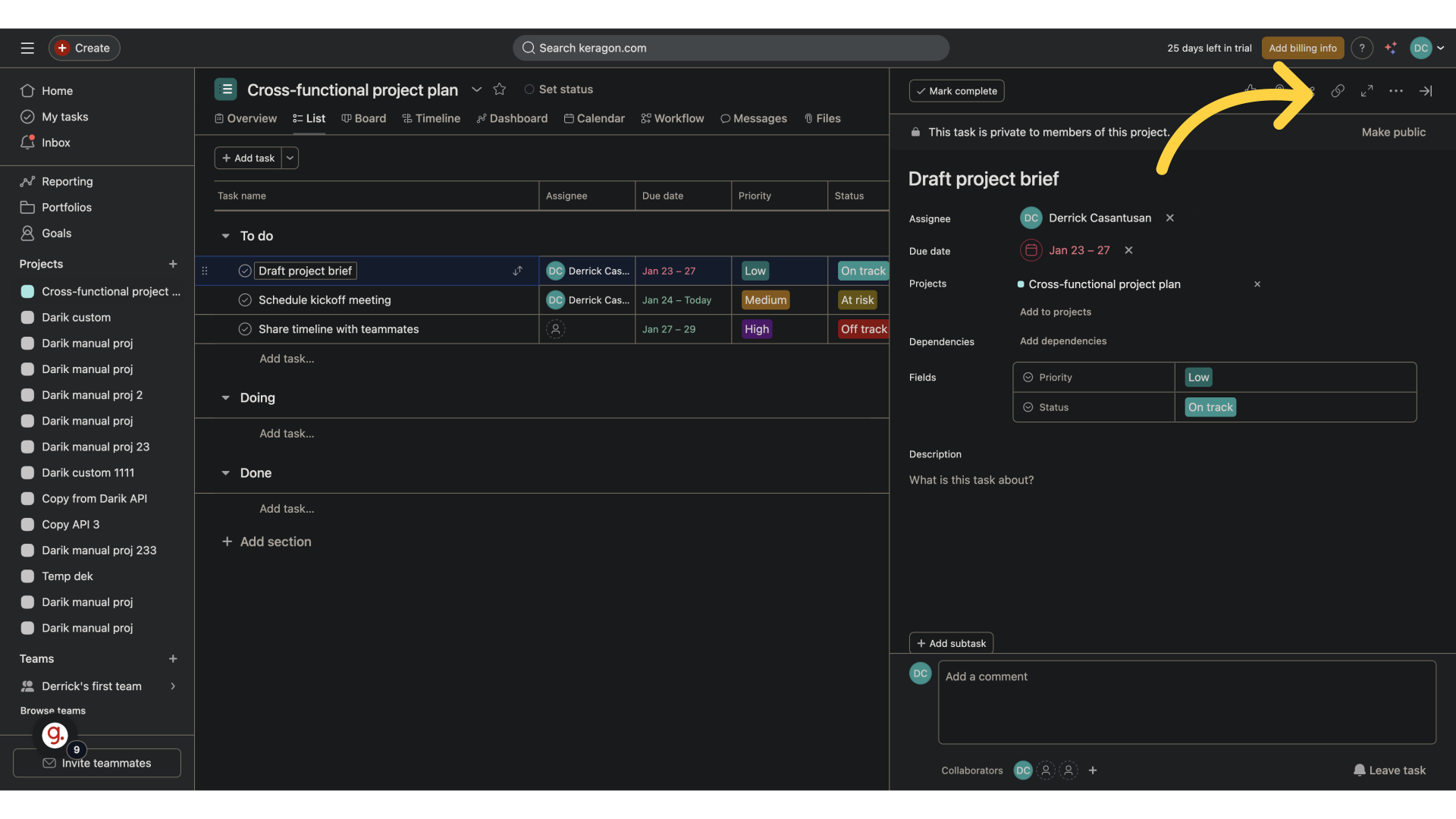Remove task from Cross-functional project plan
The width and height of the screenshot is (1456, 819).
click(x=1257, y=284)
